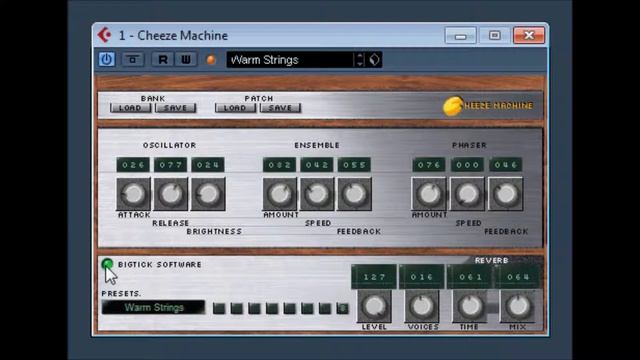
Task: Click the Phaser Speed value 000
Action: pos(467,165)
